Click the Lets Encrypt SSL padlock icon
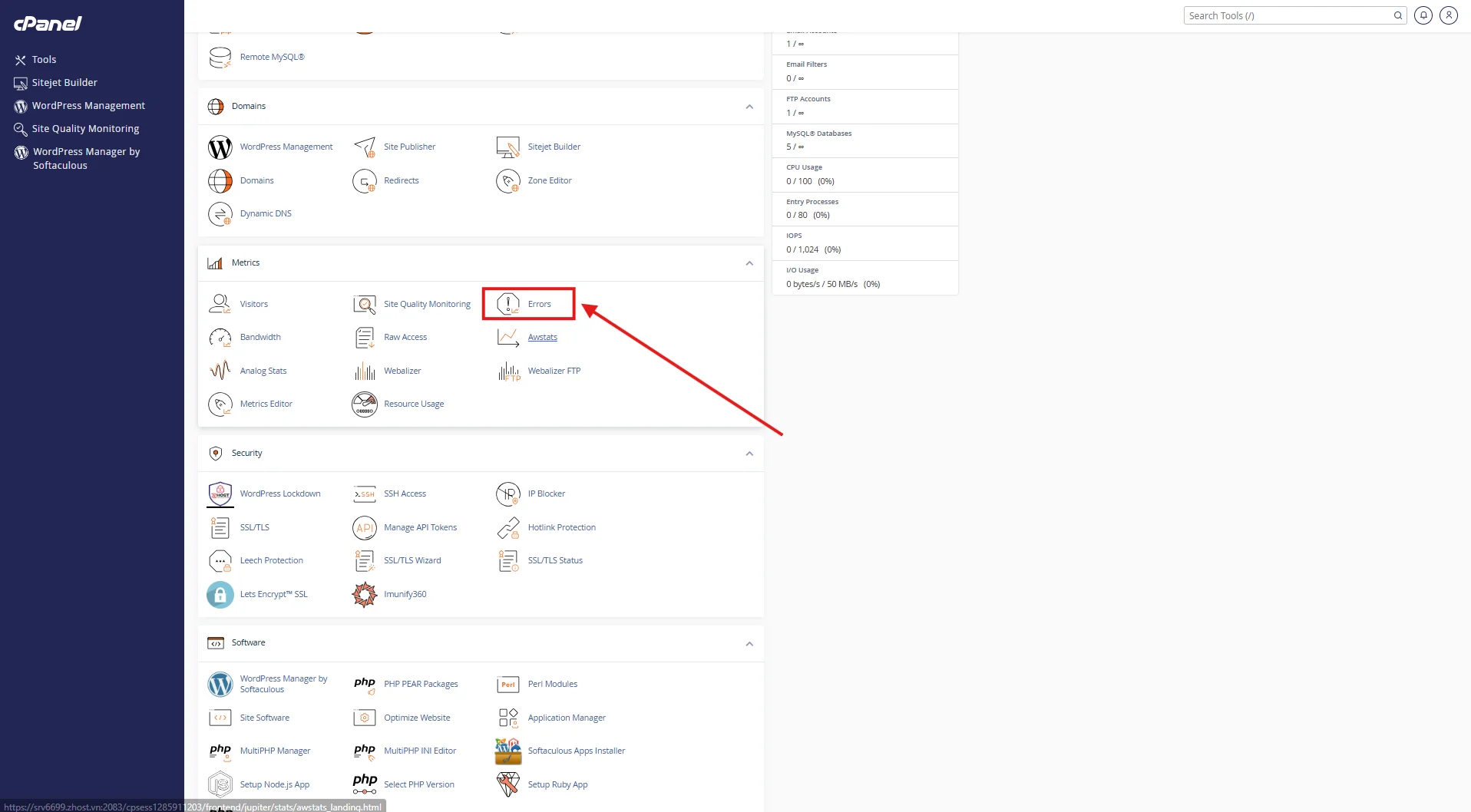 pos(220,594)
